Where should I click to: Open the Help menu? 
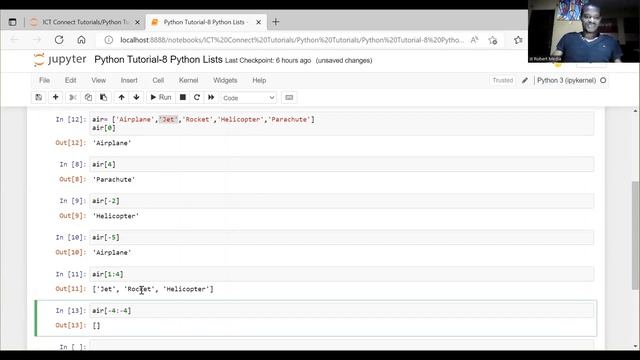pos(259,80)
